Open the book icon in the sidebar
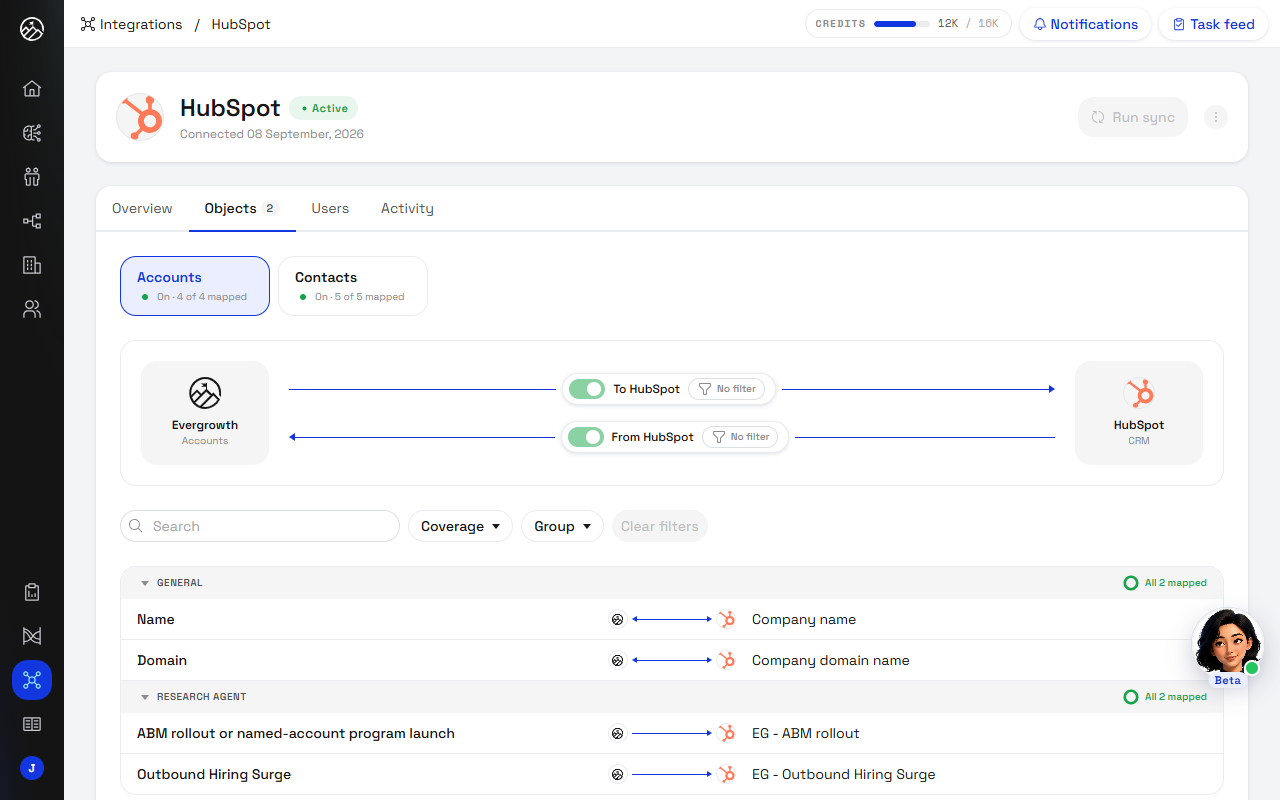 (x=32, y=724)
